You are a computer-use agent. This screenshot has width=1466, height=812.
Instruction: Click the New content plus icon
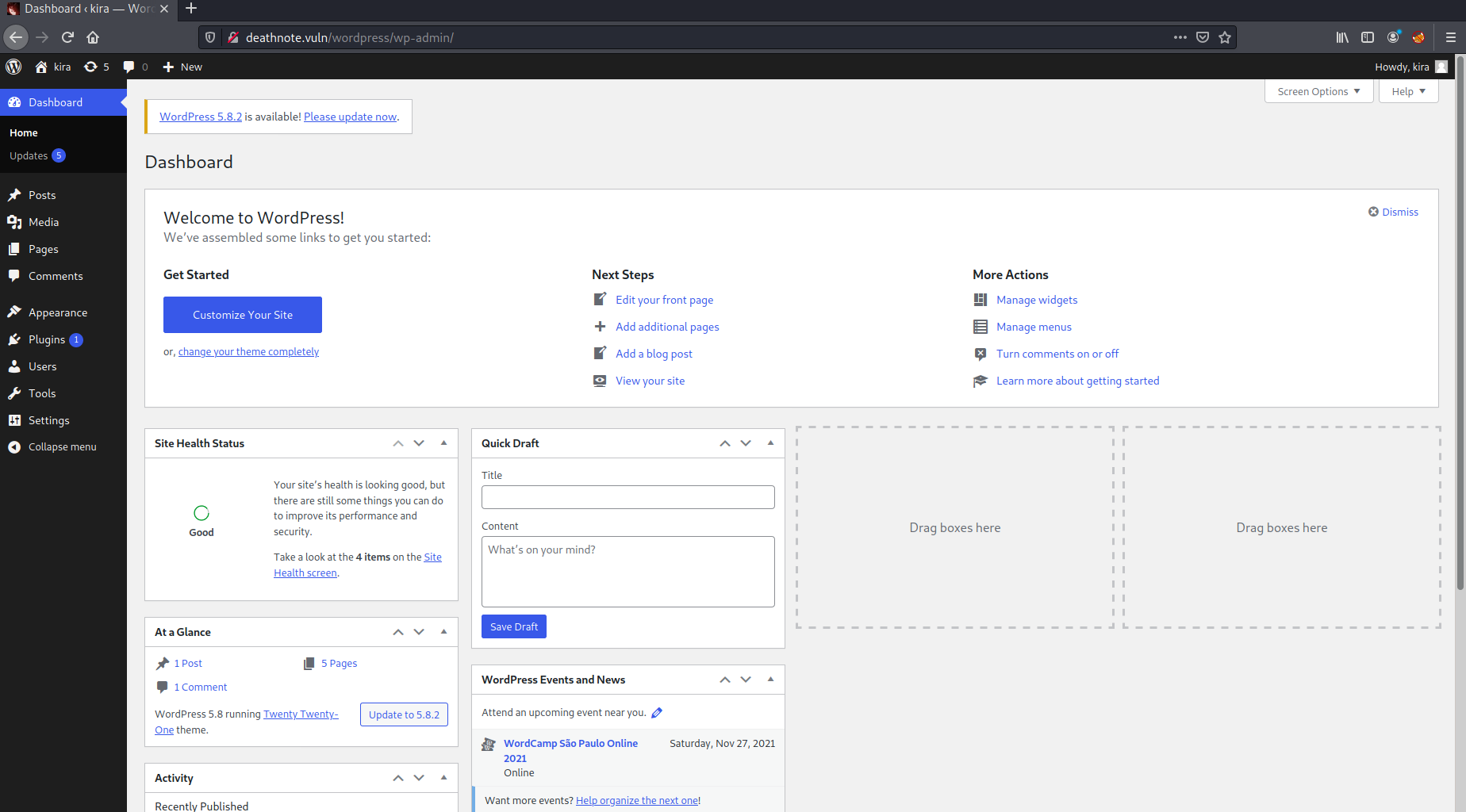coord(168,67)
